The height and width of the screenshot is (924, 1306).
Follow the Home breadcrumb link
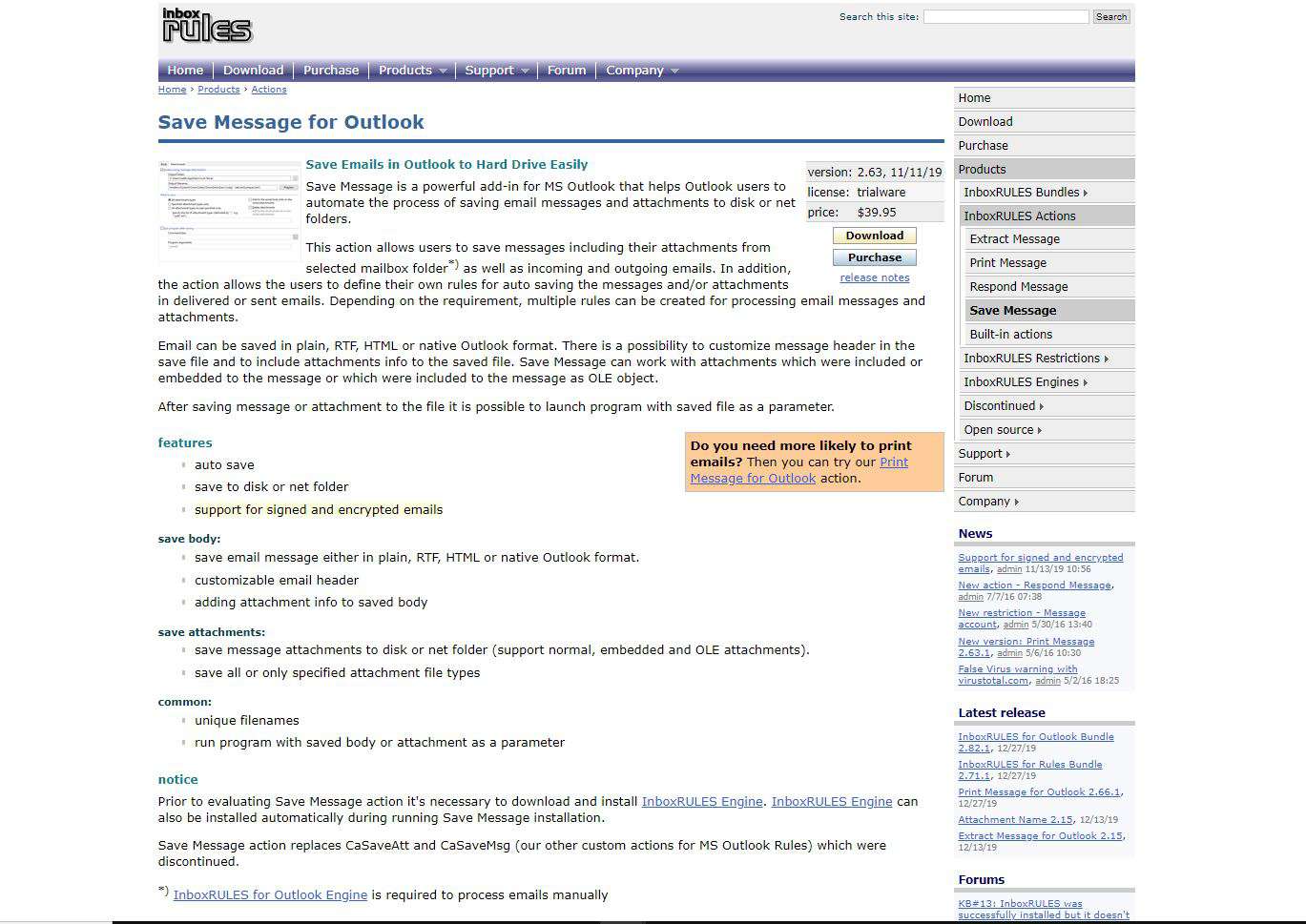[172, 90]
